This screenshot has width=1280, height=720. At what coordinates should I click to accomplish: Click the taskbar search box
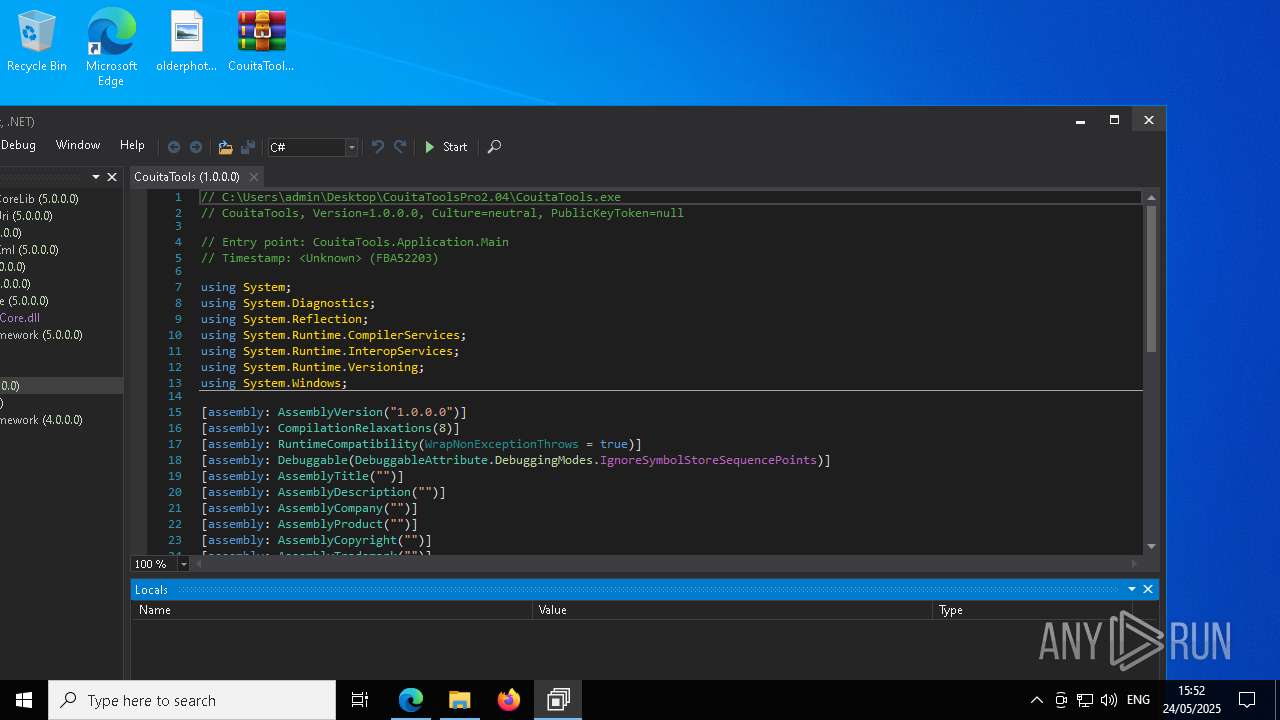coord(192,700)
